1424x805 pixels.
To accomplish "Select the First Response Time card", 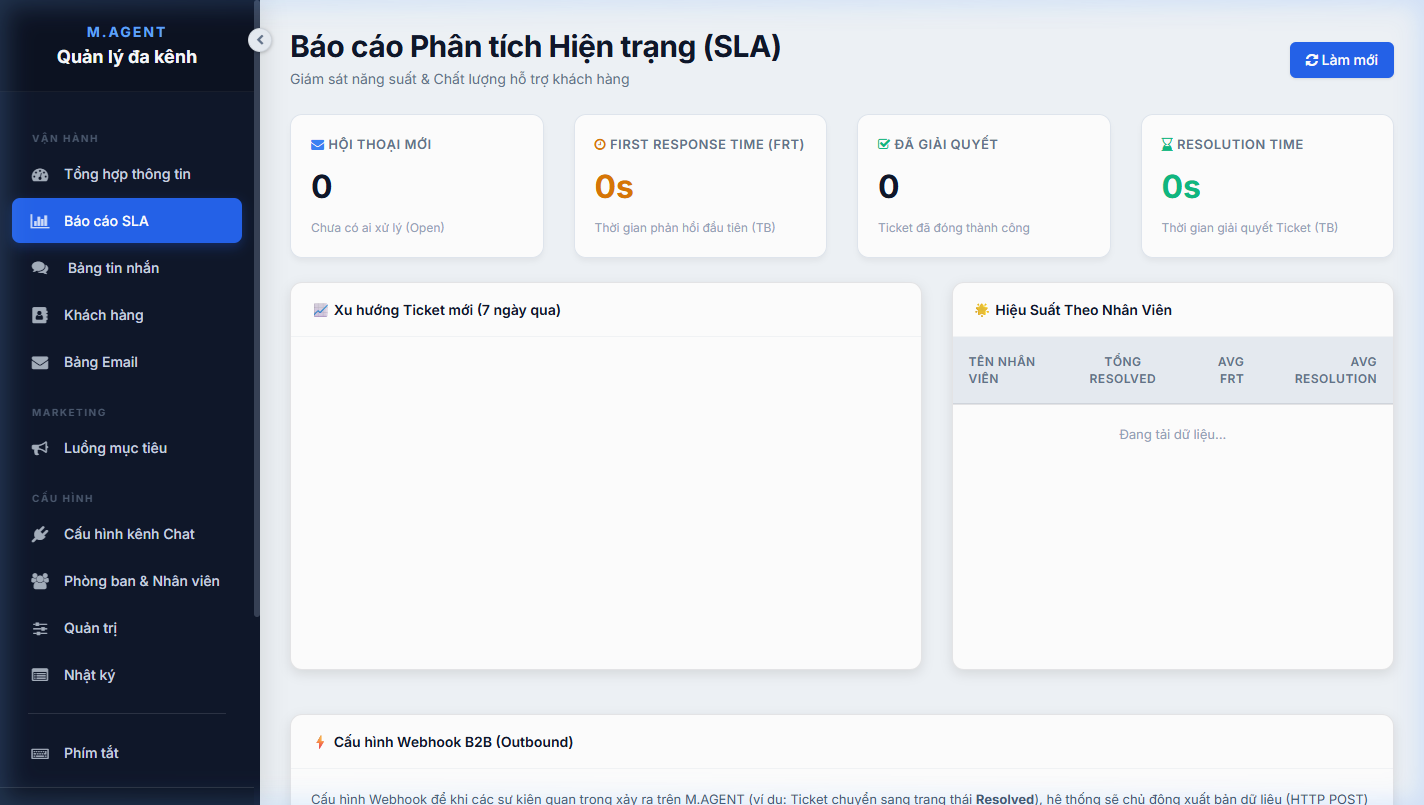I will click(x=700, y=186).
